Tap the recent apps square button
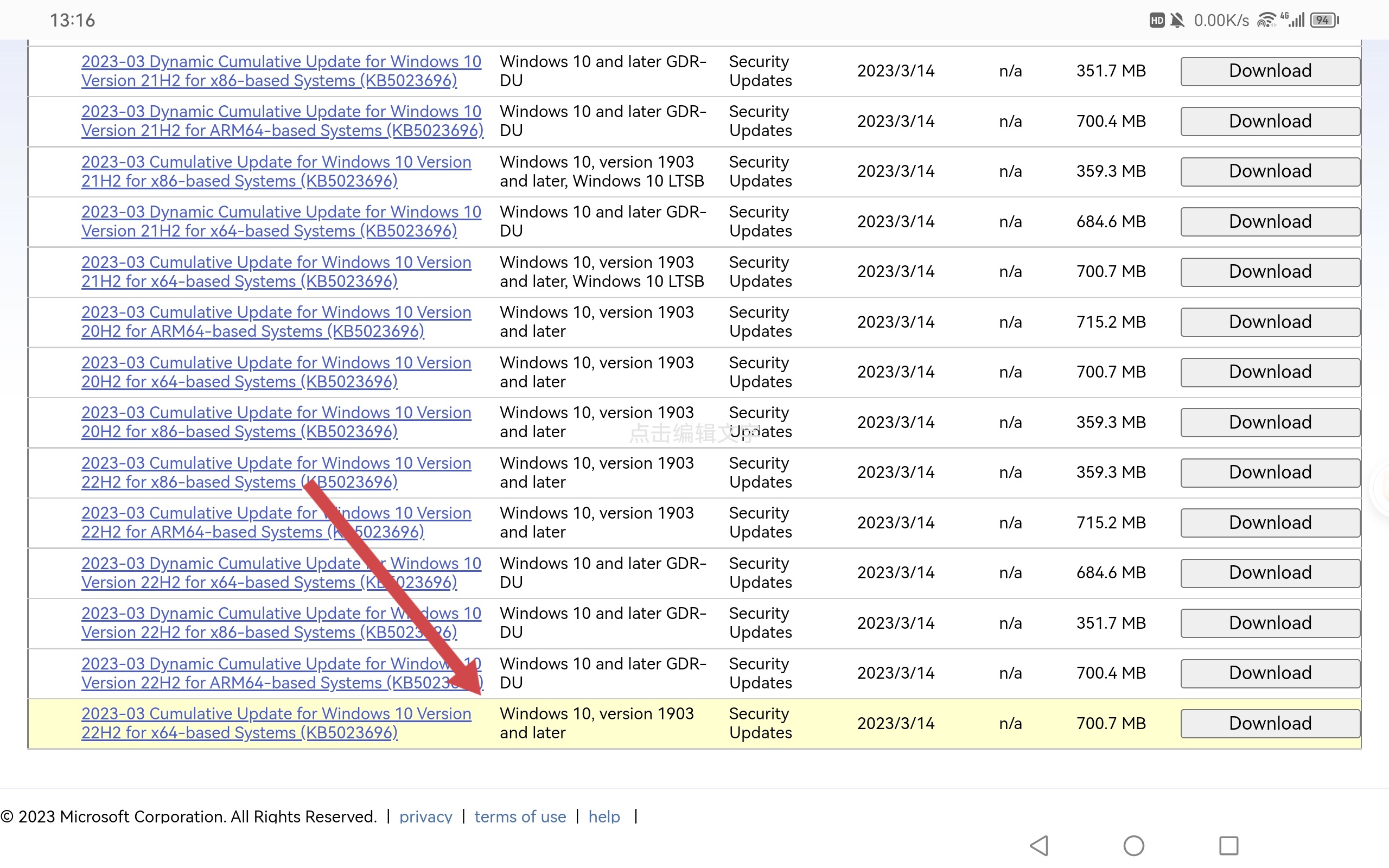This screenshot has height=868, width=1389. click(1228, 846)
